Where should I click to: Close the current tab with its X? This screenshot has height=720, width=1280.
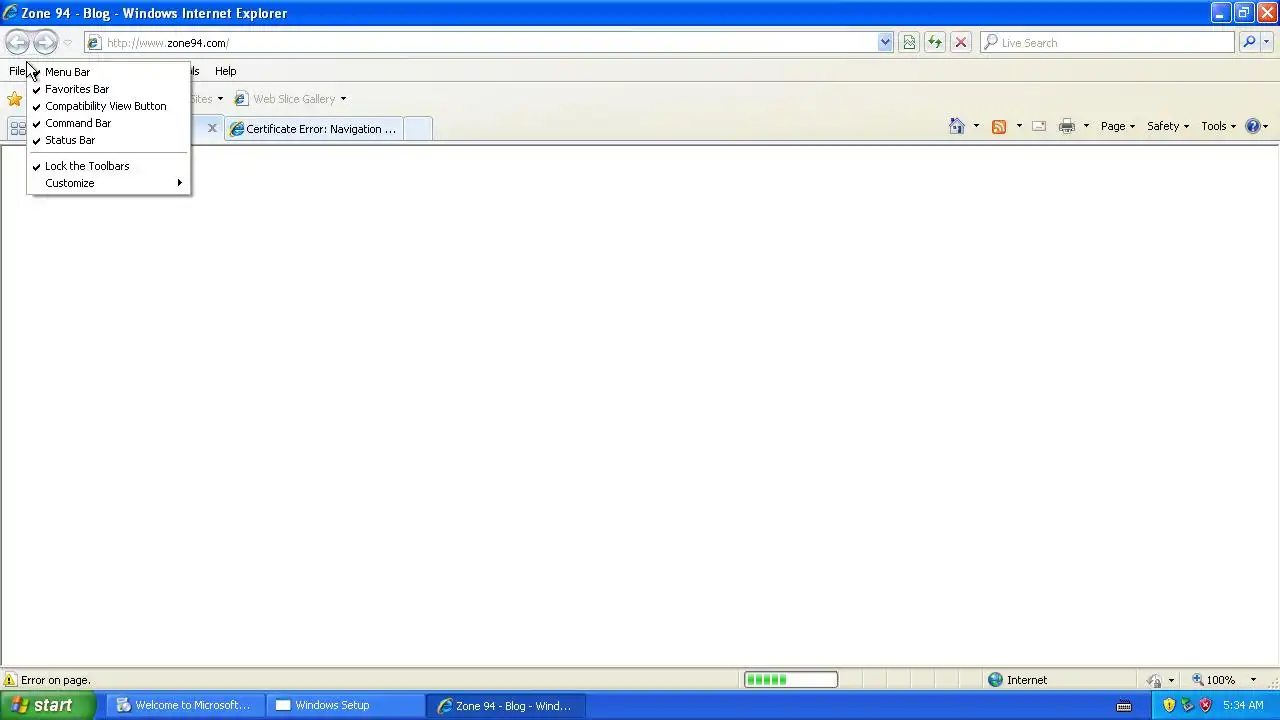click(x=212, y=128)
